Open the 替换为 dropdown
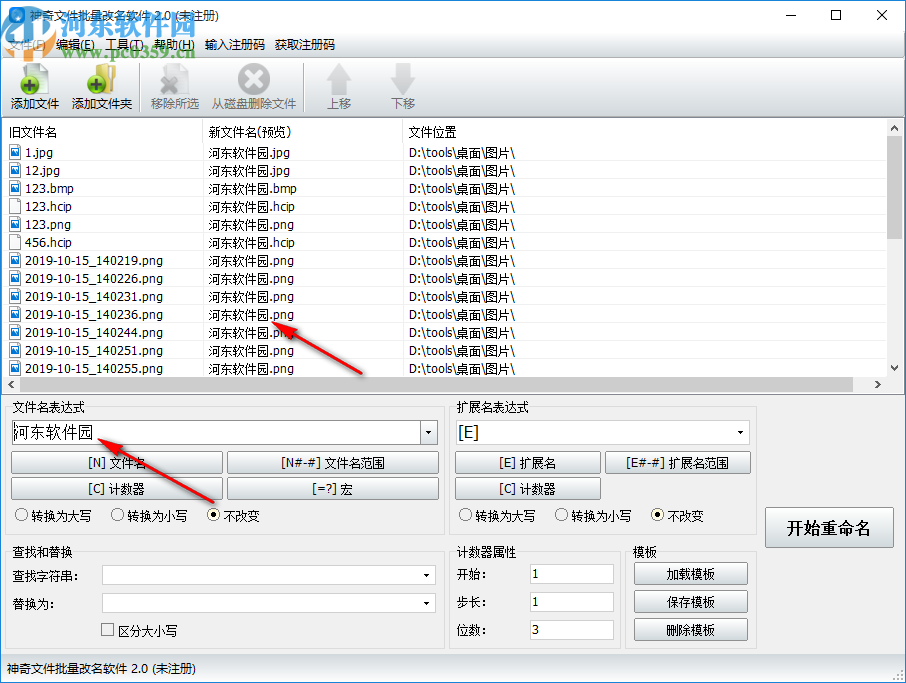Viewport: 906px width, 683px height. tap(426, 603)
